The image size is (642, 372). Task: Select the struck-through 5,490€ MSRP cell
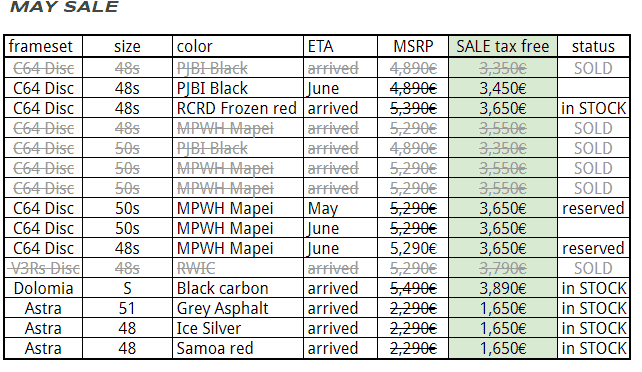point(413,289)
